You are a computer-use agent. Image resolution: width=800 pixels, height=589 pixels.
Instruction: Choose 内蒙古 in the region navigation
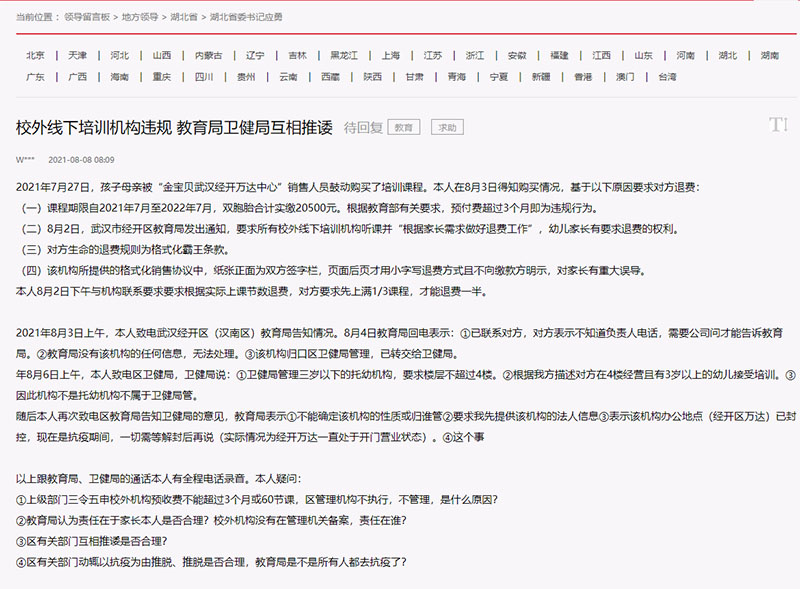pos(208,55)
